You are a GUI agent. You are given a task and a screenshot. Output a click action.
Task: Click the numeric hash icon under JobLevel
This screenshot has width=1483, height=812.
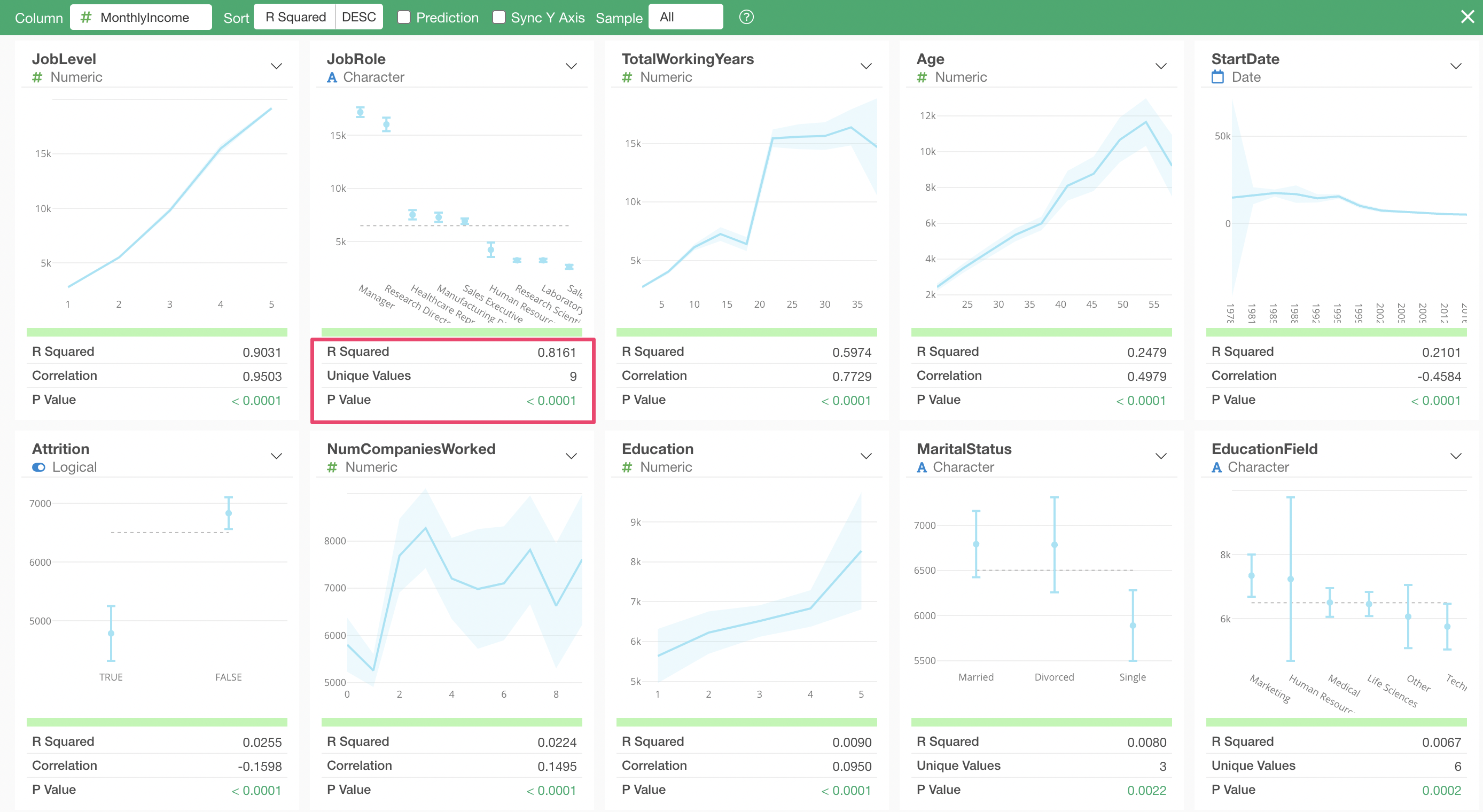click(x=37, y=77)
